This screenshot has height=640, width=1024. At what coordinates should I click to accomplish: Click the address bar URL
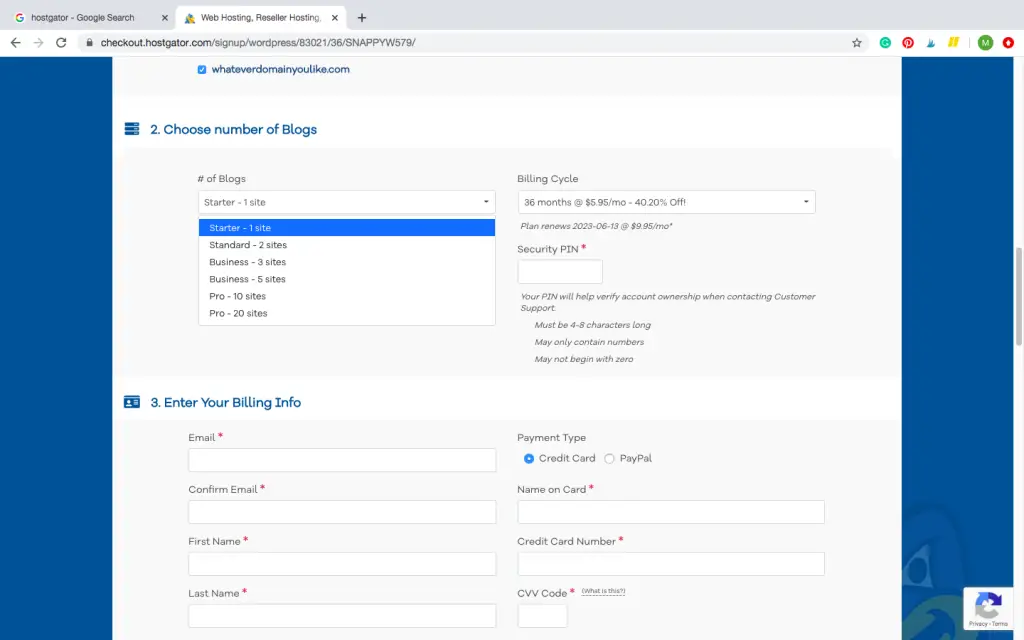point(258,42)
